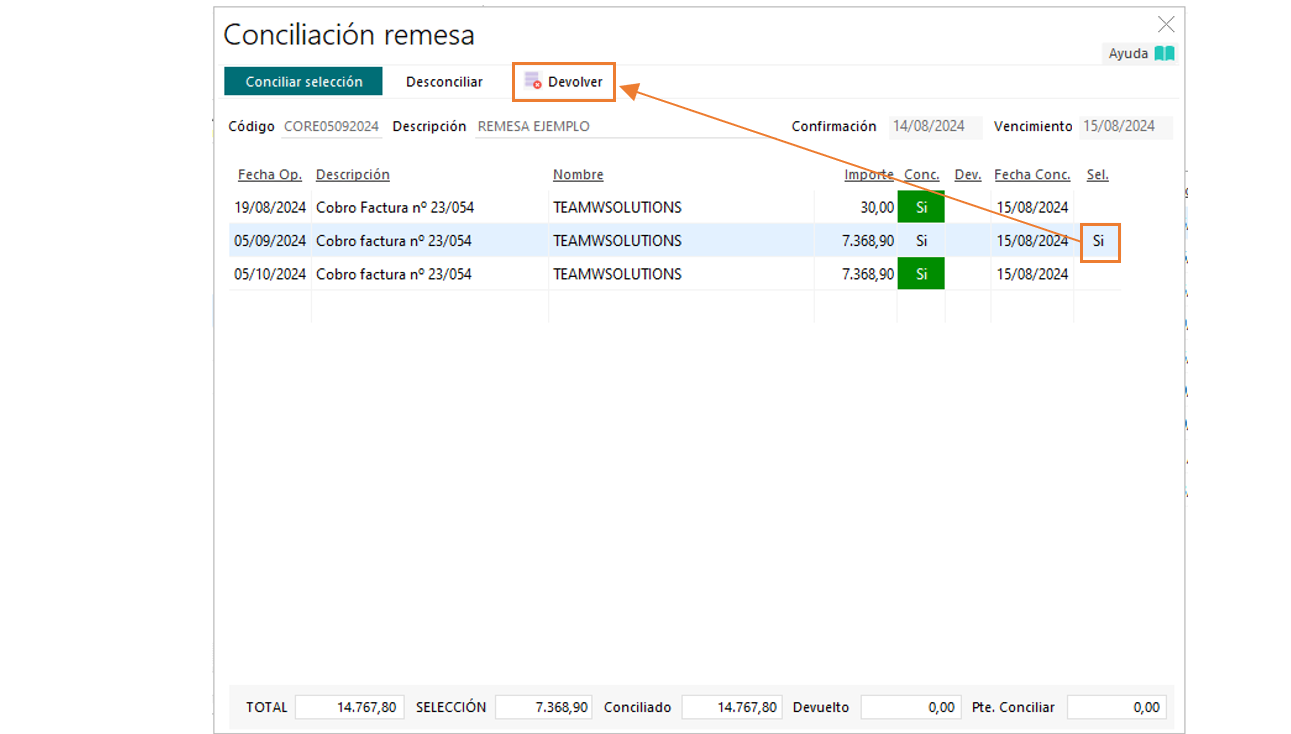
Task: Click the Desconciliar button
Action: point(444,82)
